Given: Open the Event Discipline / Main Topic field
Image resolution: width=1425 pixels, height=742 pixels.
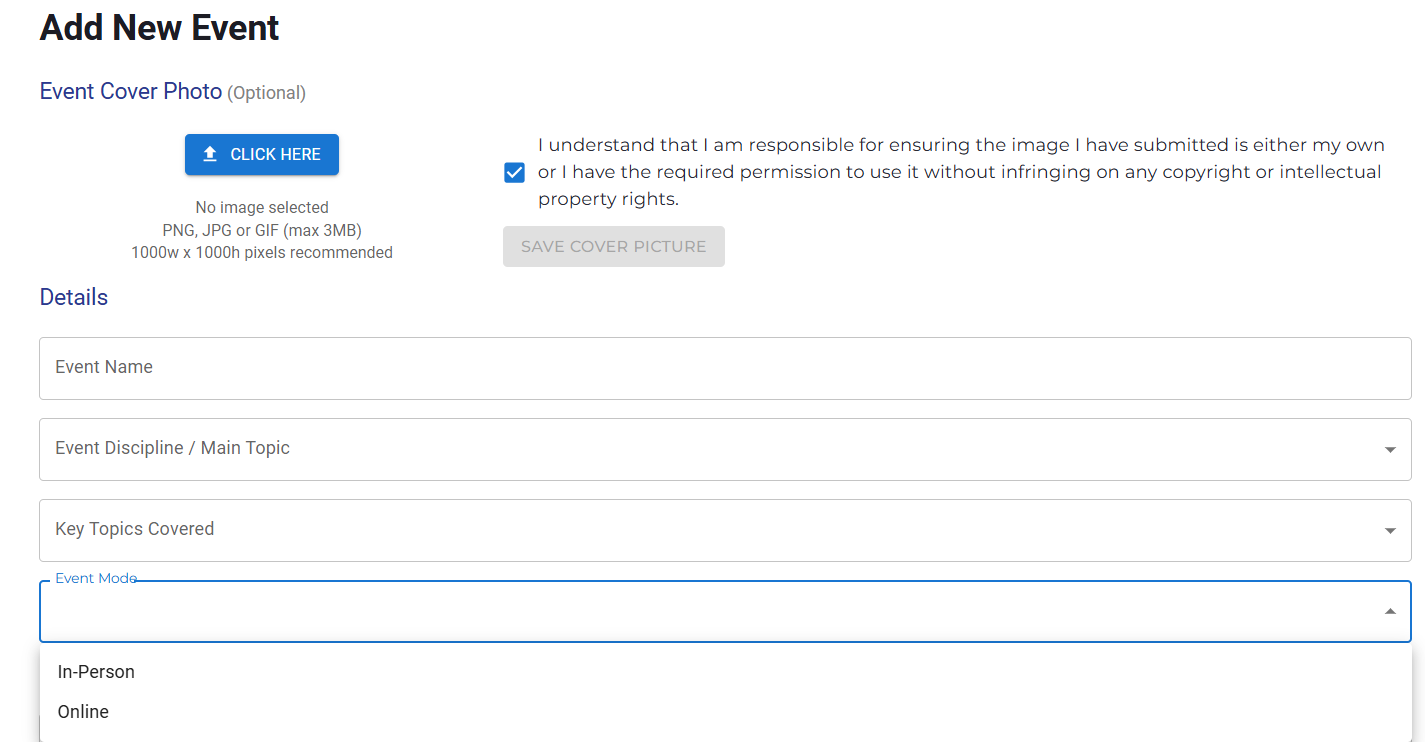Looking at the screenshot, I should (700, 449).
